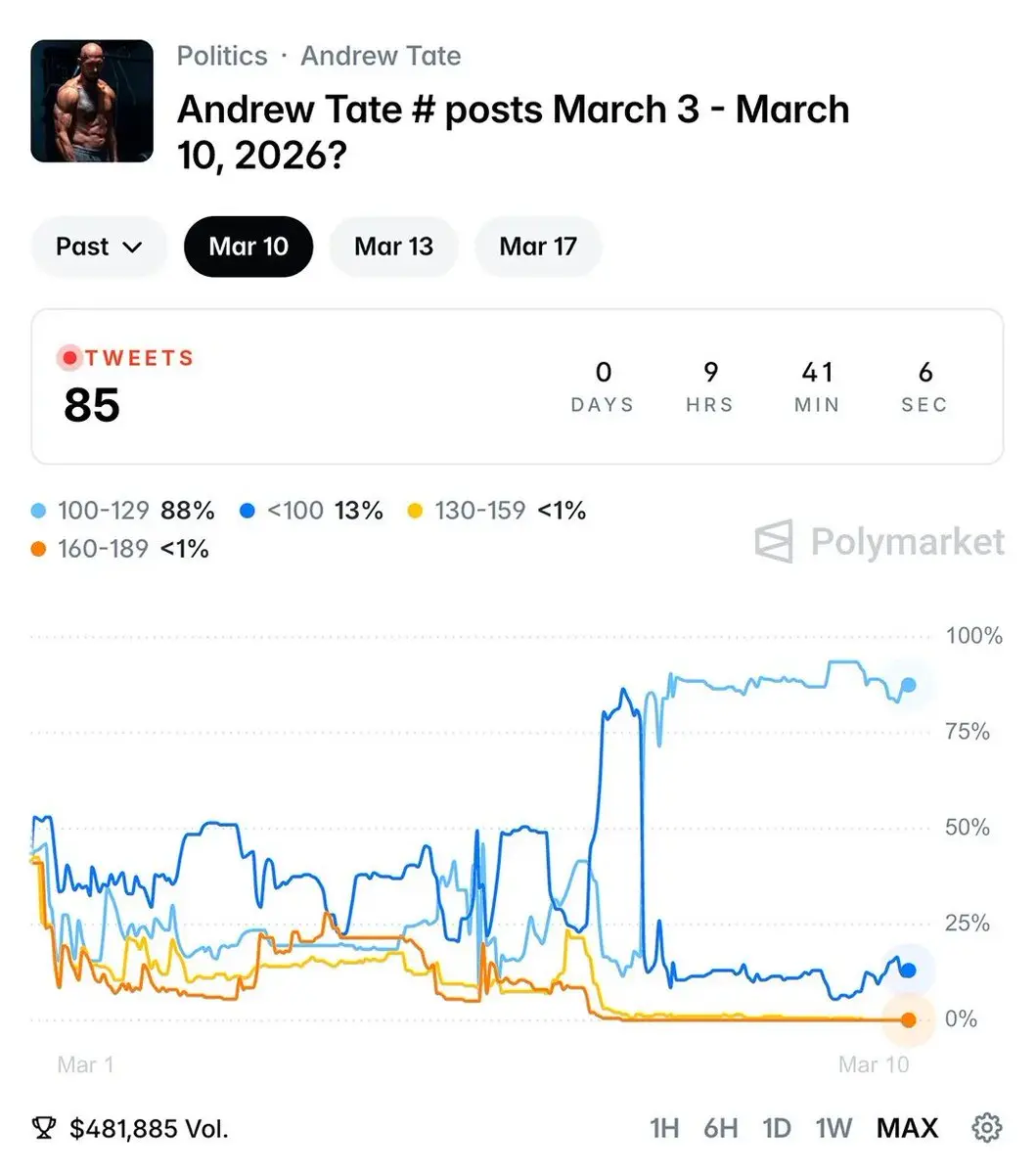
Task: Open chart settings gear icon
Action: pyautogui.click(x=986, y=1128)
